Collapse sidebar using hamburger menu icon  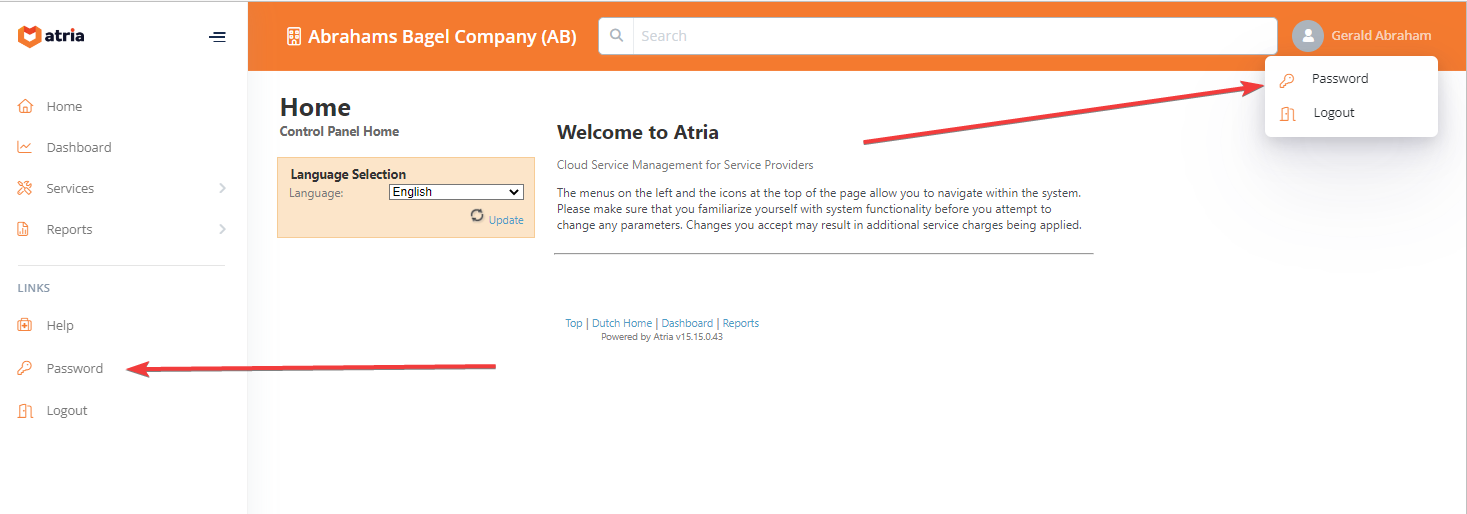point(217,37)
